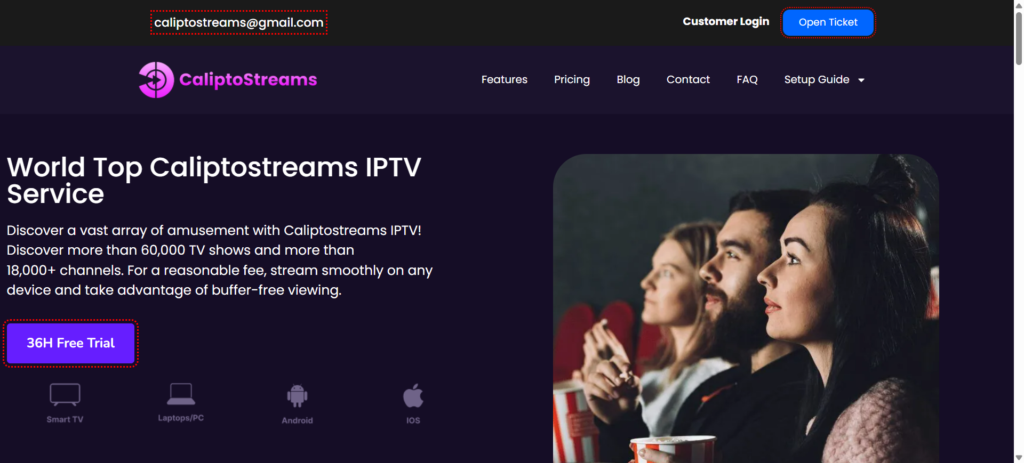Click the caliptostreams@gmail.com email link
The height and width of the screenshot is (463, 1024).
pyautogui.click(x=239, y=22)
